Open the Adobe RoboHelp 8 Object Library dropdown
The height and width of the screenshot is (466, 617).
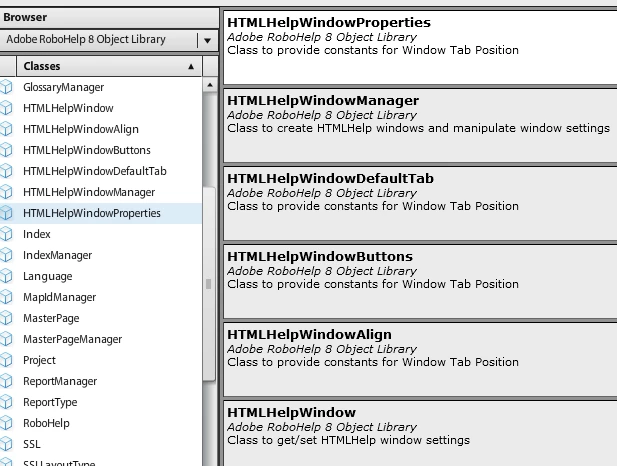[109, 40]
